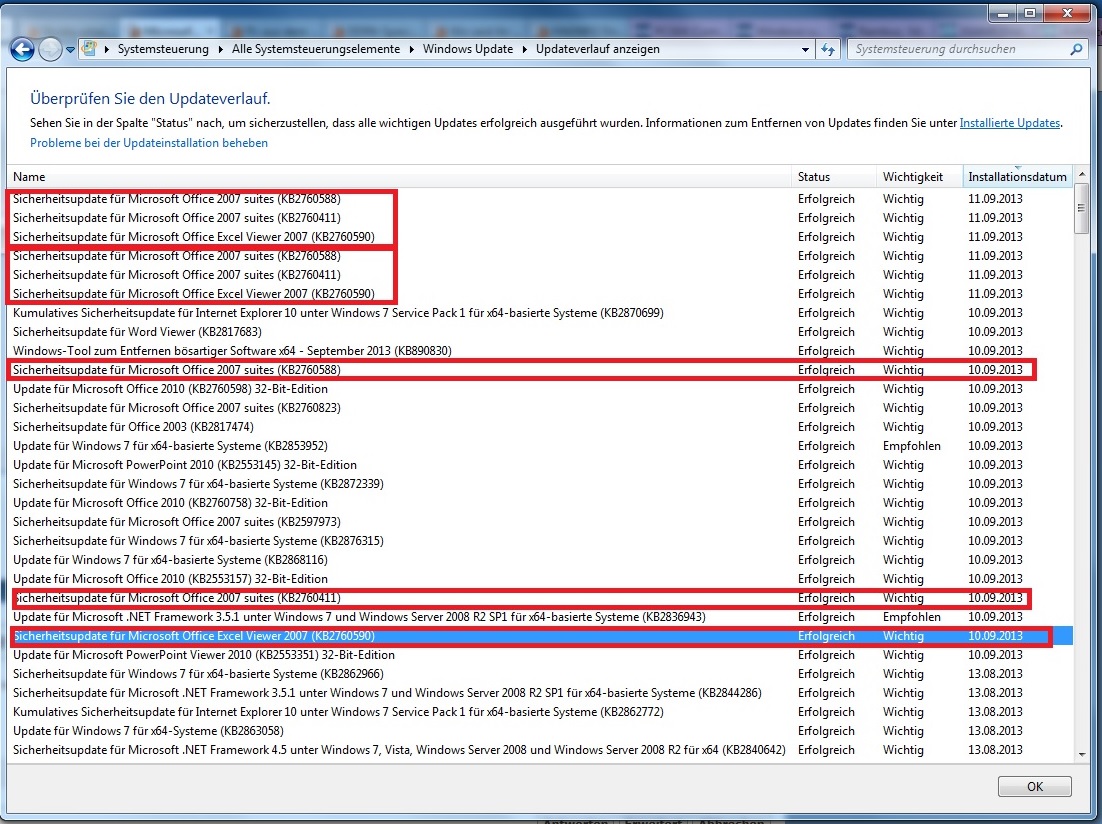Select Kumulatives Sicherheitsupdate IE 10 (KB2870699) row

540,313
